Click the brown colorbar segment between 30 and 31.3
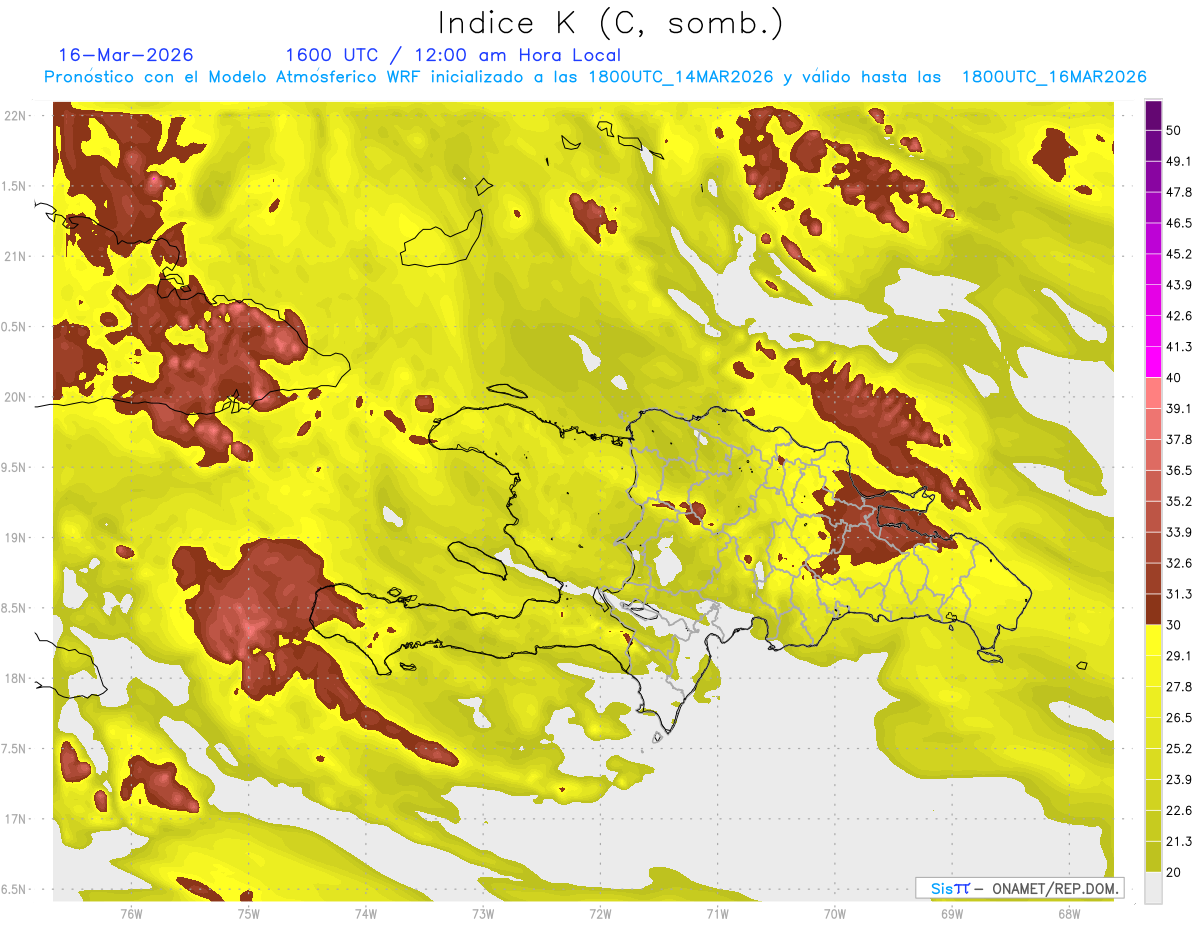The height and width of the screenshot is (927, 1200). [x=1154, y=610]
